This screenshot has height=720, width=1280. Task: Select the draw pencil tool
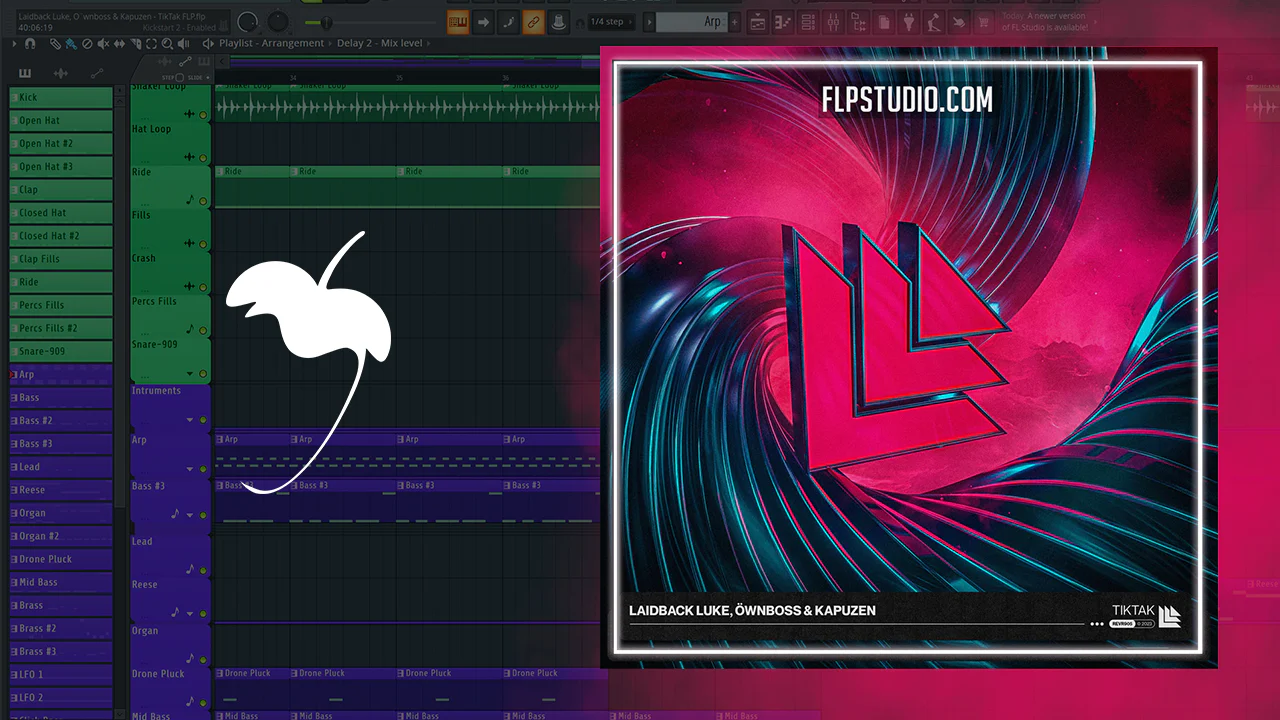point(55,44)
